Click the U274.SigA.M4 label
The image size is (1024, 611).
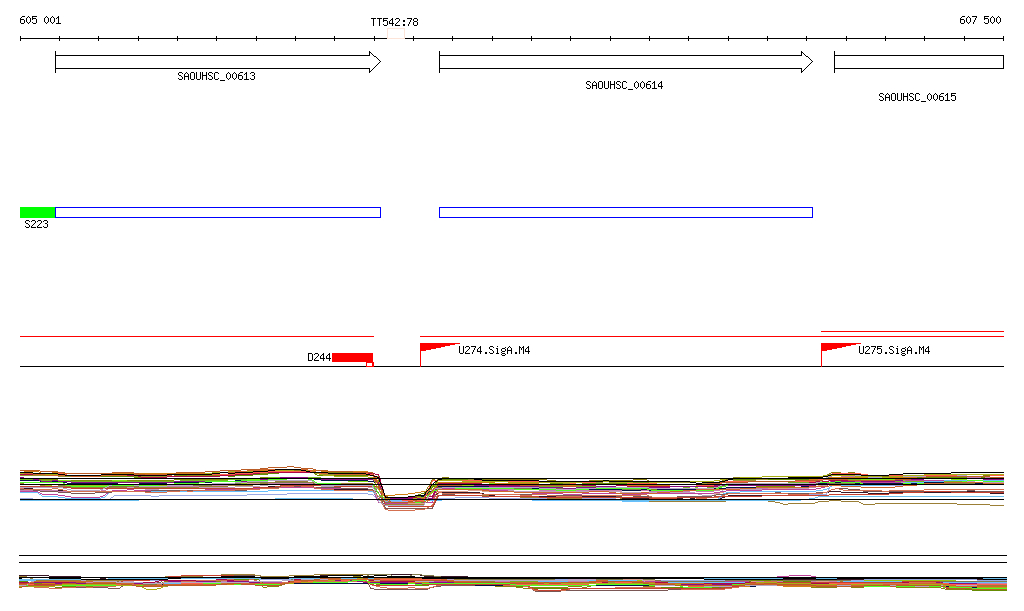(494, 350)
